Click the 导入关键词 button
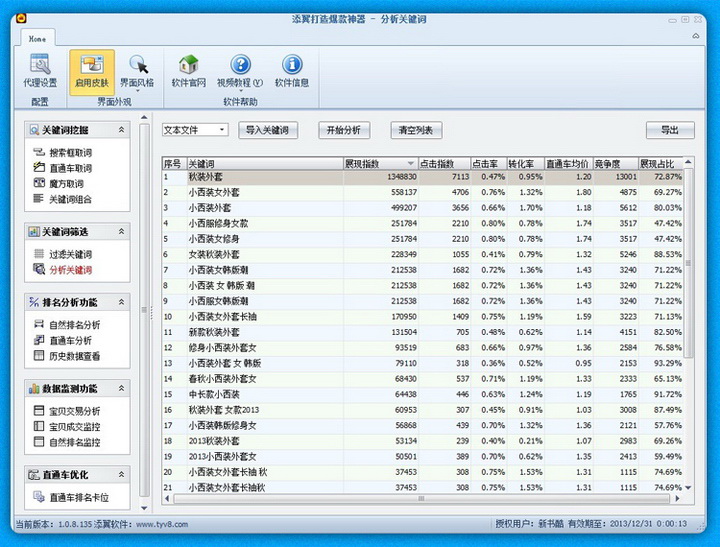This screenshot has height=547, width=720. click(268, 130)
